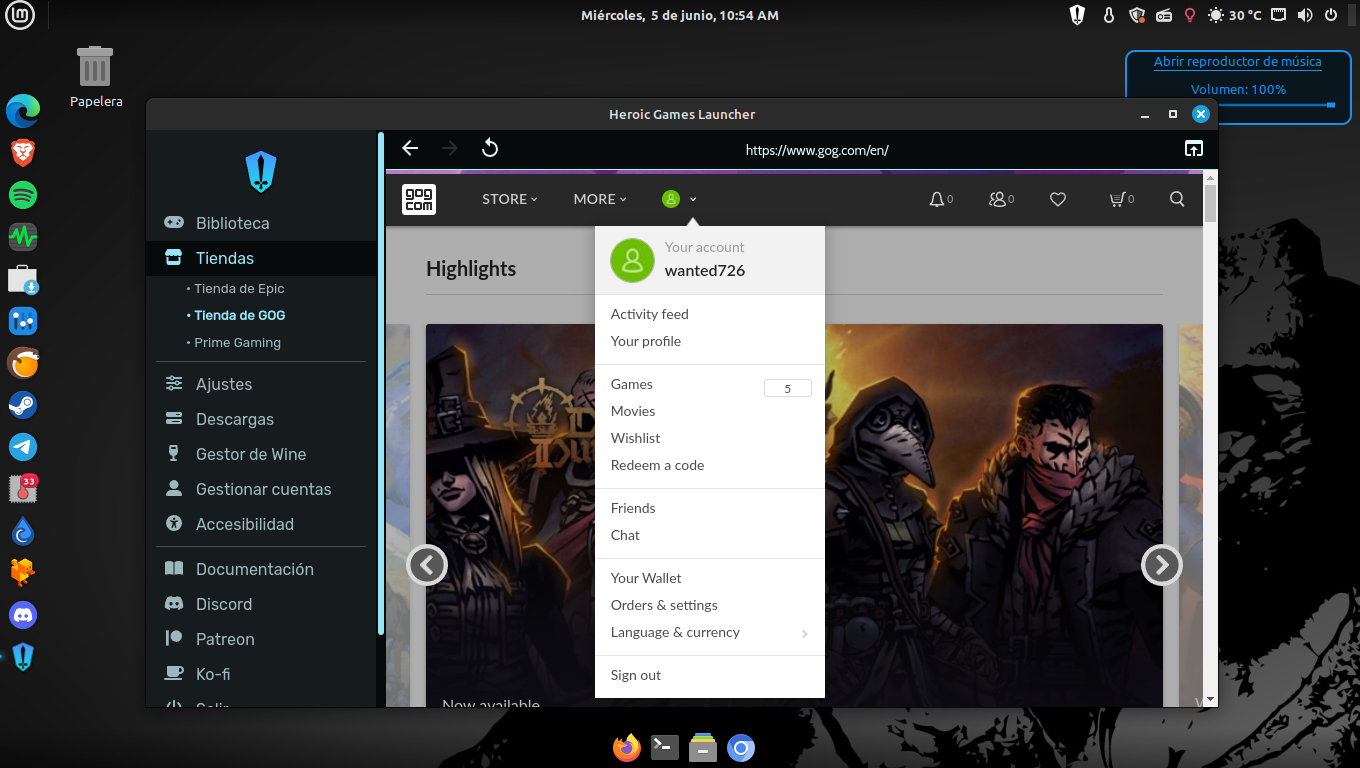Choose Sign out from account menu
Viewport: 1360px width, 768px height.
click(636, 675)
